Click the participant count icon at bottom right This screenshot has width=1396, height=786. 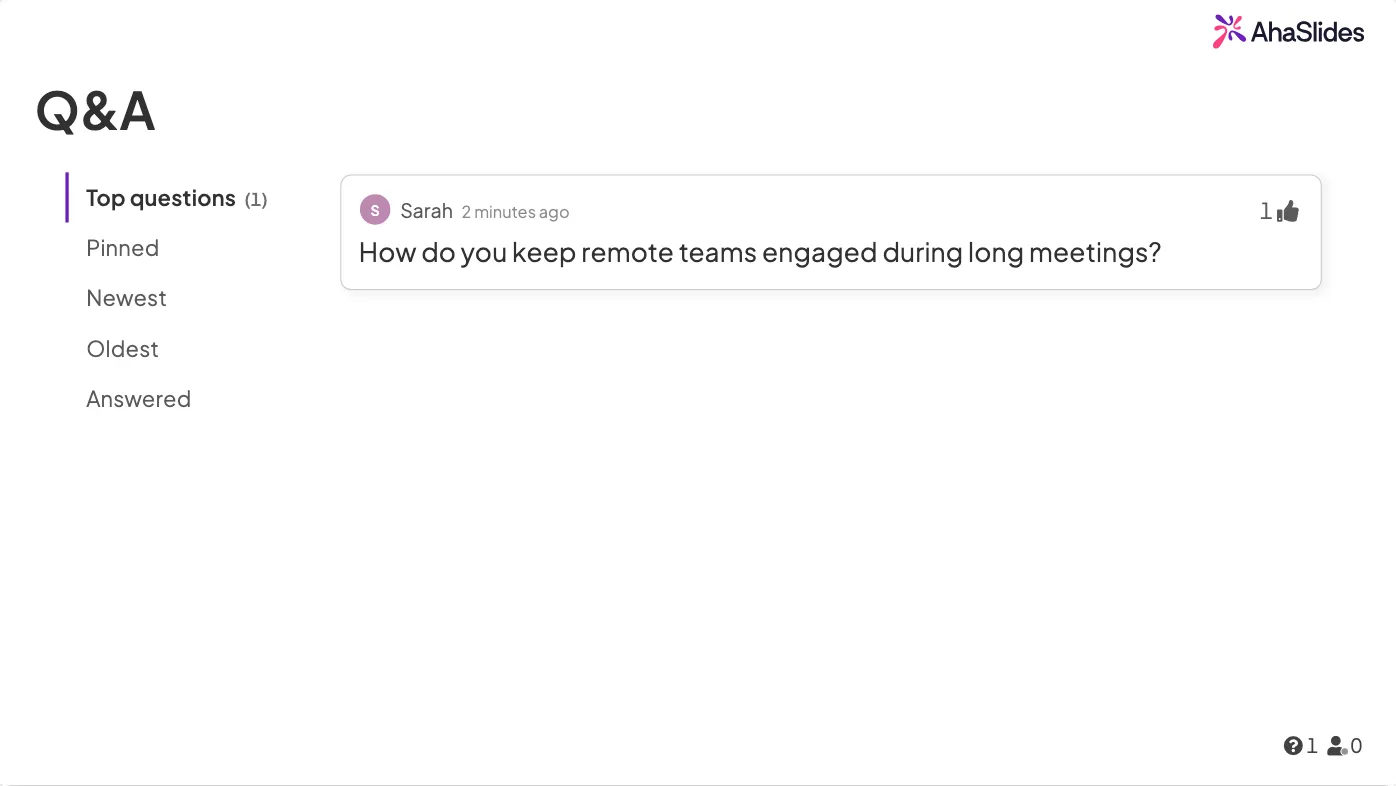1337,745
